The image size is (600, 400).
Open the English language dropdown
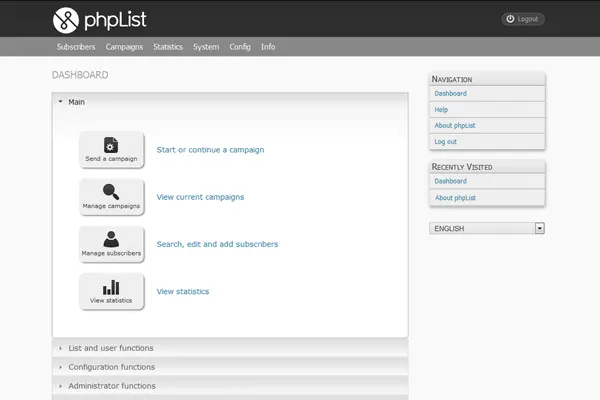486,228
